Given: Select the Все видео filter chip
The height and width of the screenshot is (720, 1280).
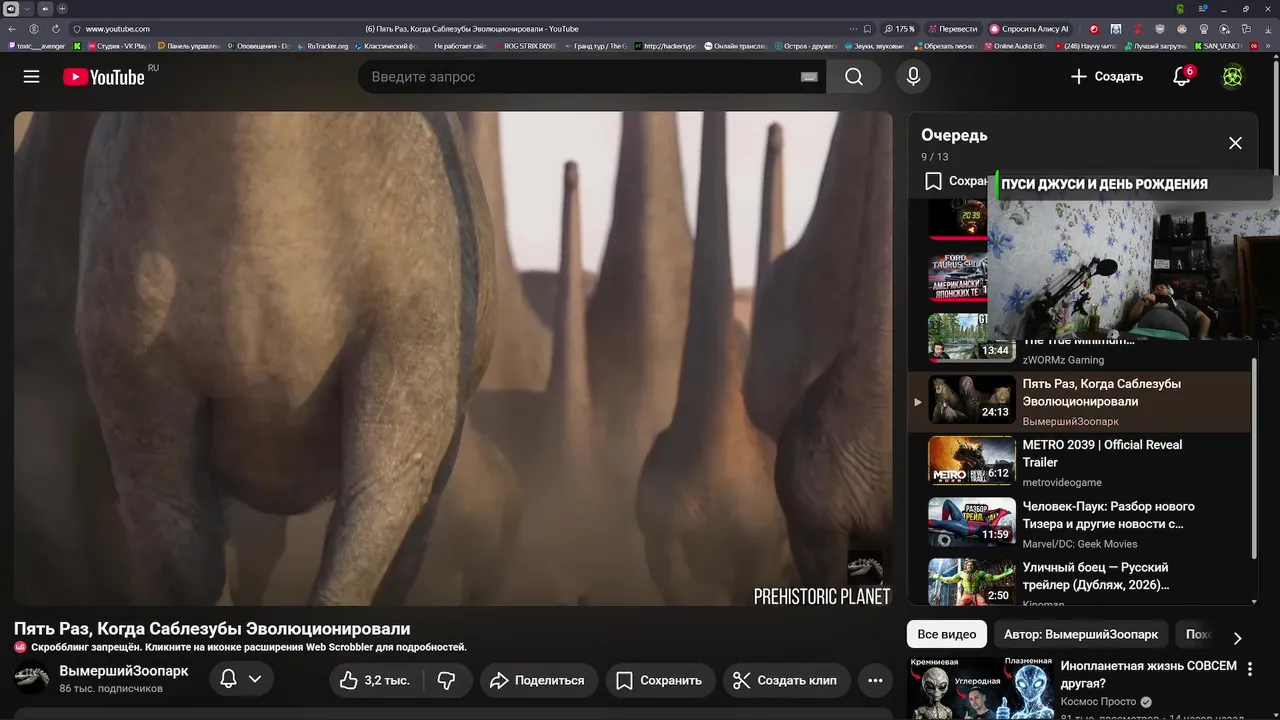Looking at the screenshot, I should tap(947, 635).
